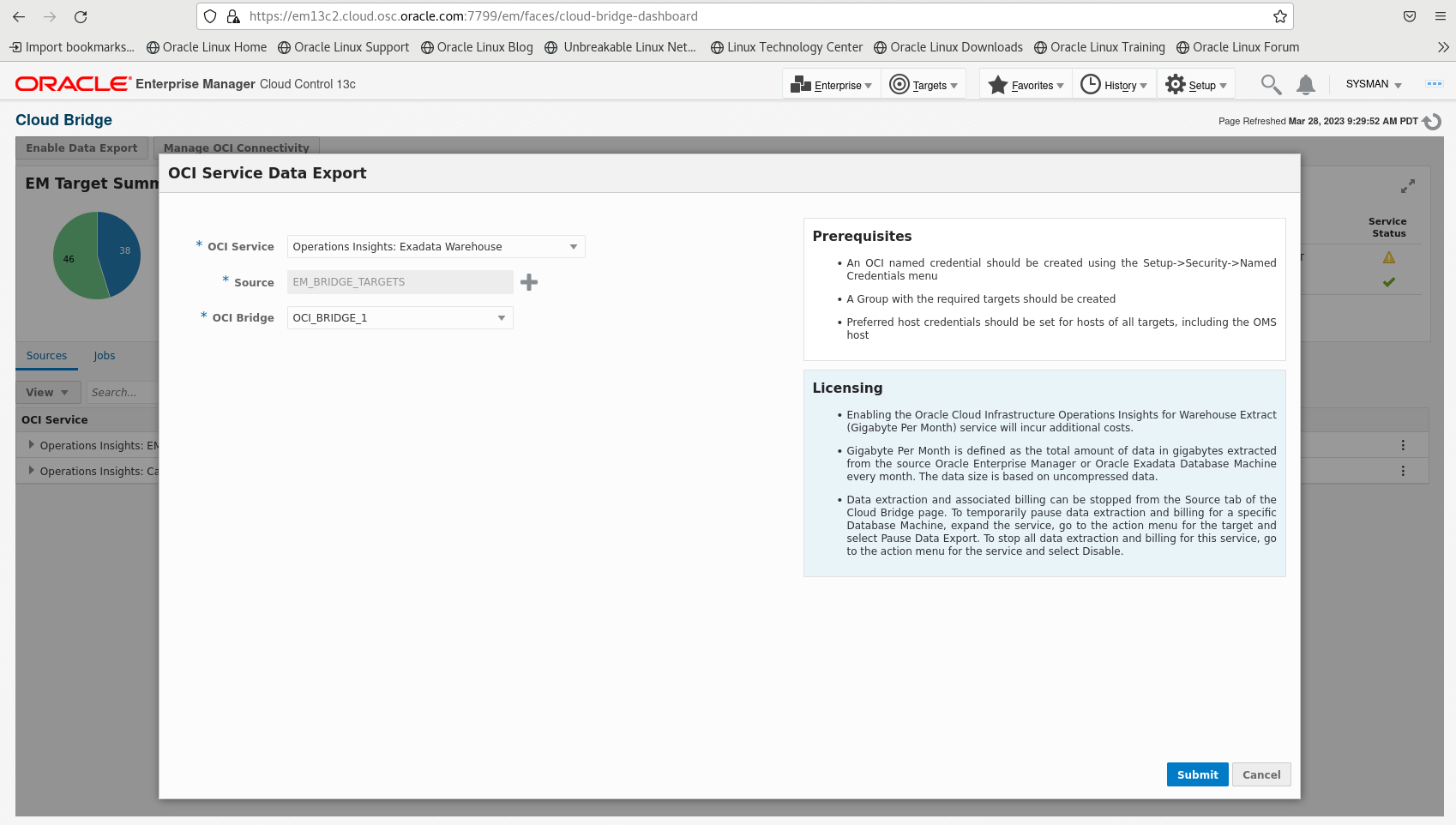Click the OCI Service column header
The width and height of the screenshot is (1456, 825).
55,420
